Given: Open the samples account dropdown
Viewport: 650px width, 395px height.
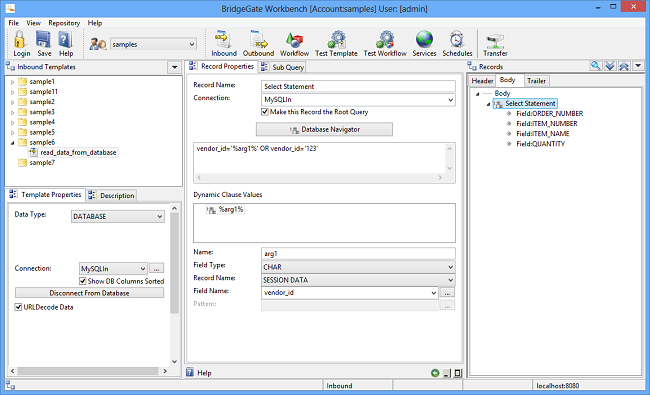Looking at the screenshot, I should click(x=192, y=44).
